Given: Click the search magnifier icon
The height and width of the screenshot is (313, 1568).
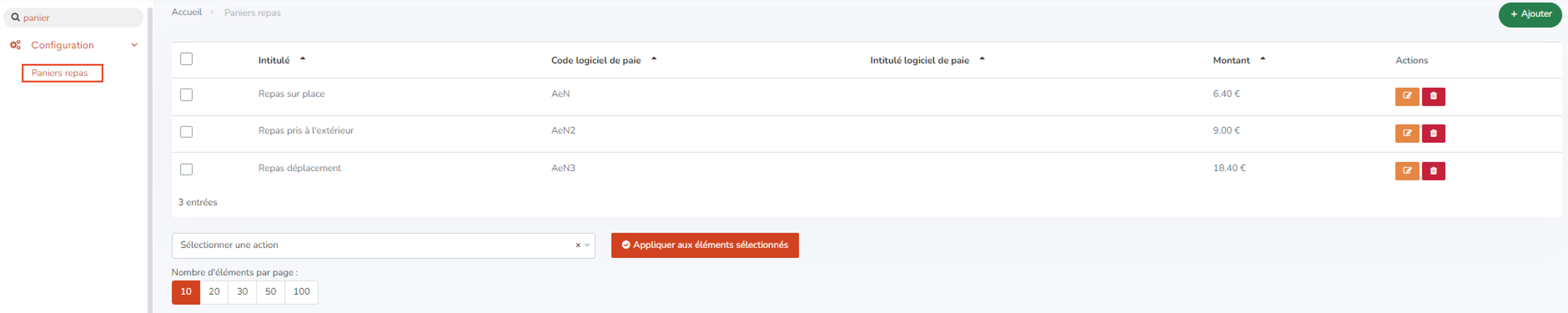Looking at the screenshot, I should tap(15, 18).
